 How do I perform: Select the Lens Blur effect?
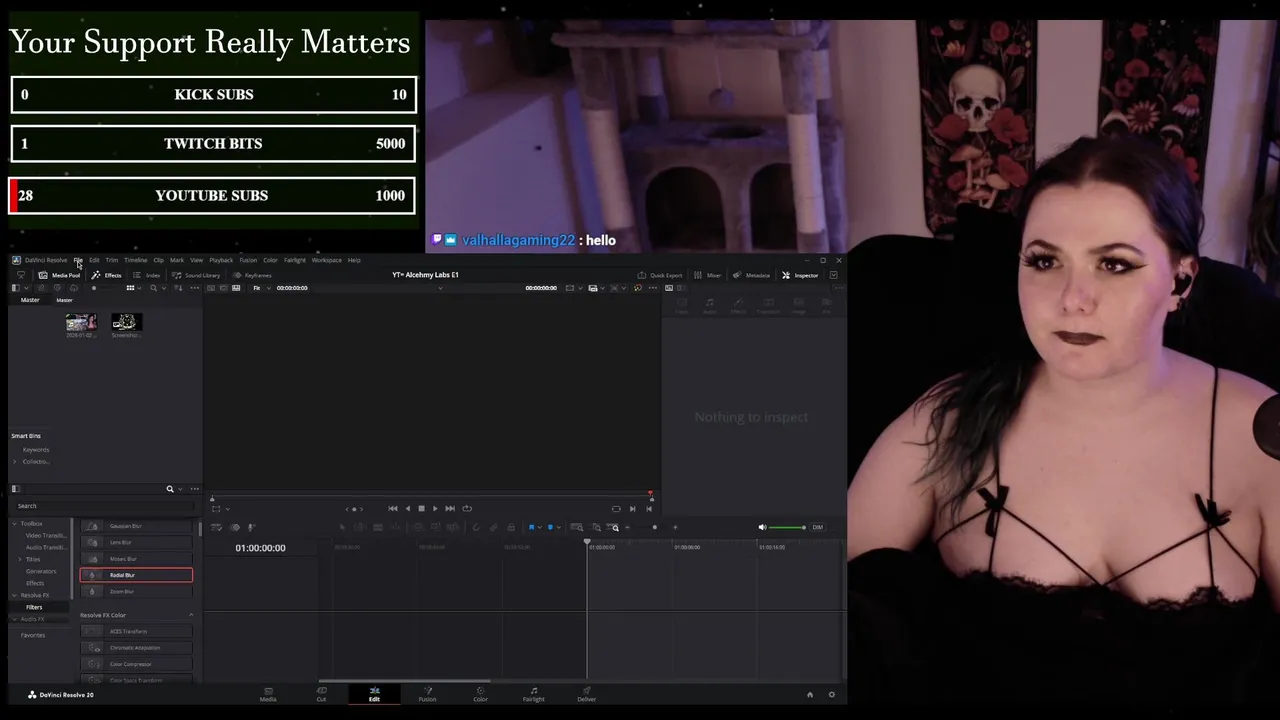point(136,542)
